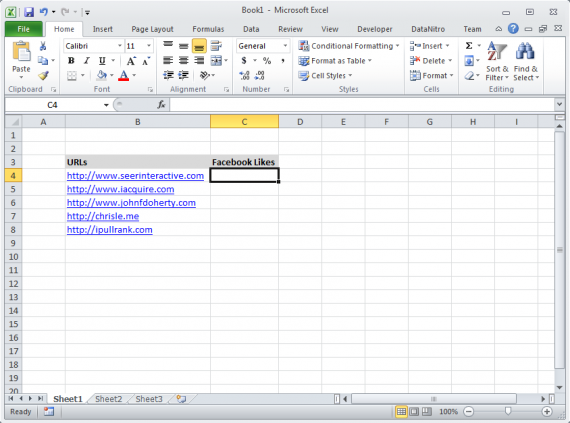Open the General number format dropdown
Screen dimensions: 570x423
285,46
